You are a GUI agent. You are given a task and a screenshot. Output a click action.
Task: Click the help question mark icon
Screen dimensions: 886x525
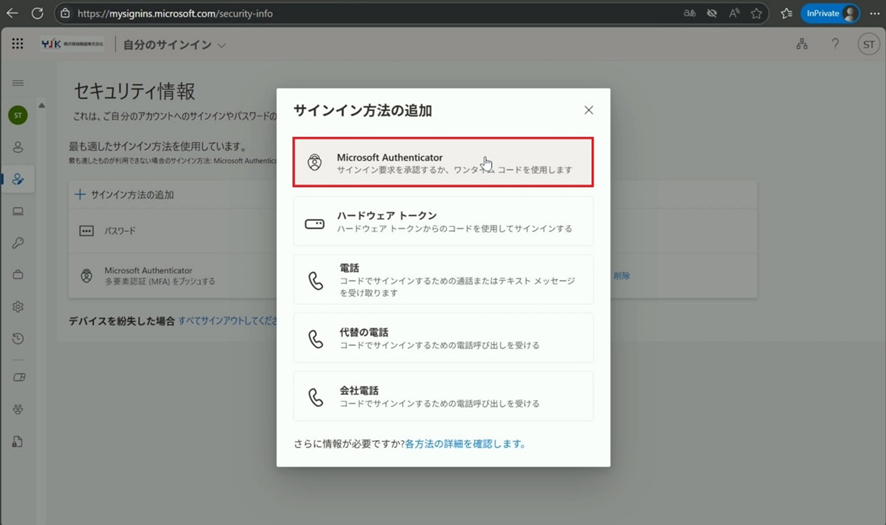(x=835, y=44)
